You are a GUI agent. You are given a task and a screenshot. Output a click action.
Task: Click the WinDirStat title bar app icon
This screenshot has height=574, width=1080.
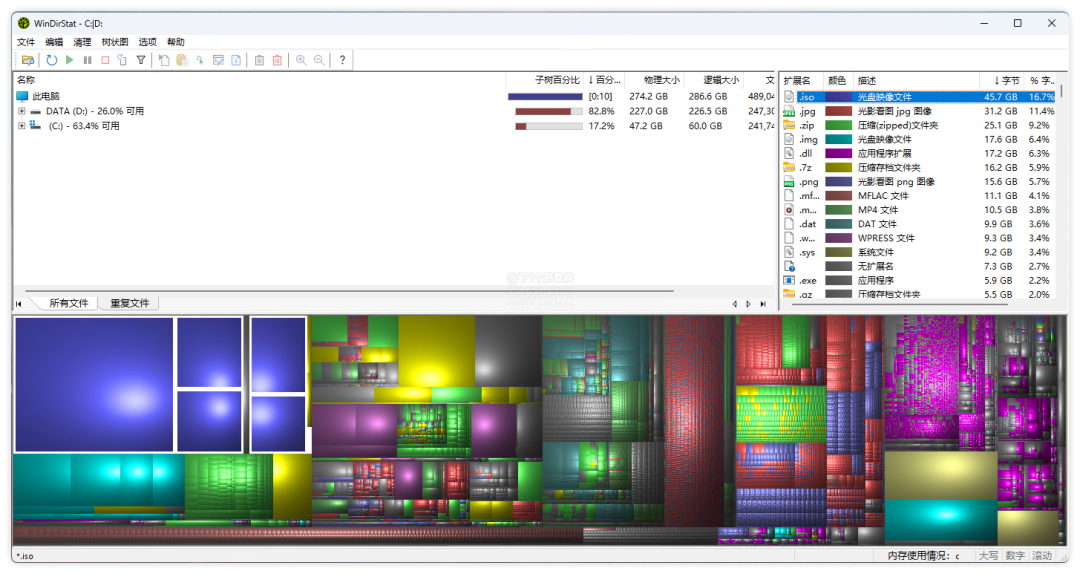tap(24, 23)
